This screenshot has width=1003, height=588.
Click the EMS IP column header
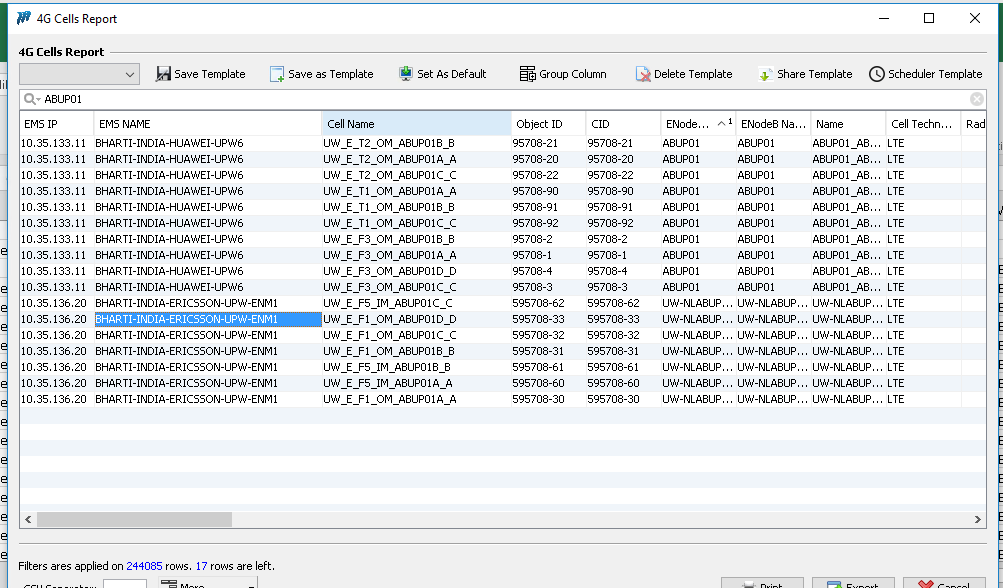click(x=56, y=124)
